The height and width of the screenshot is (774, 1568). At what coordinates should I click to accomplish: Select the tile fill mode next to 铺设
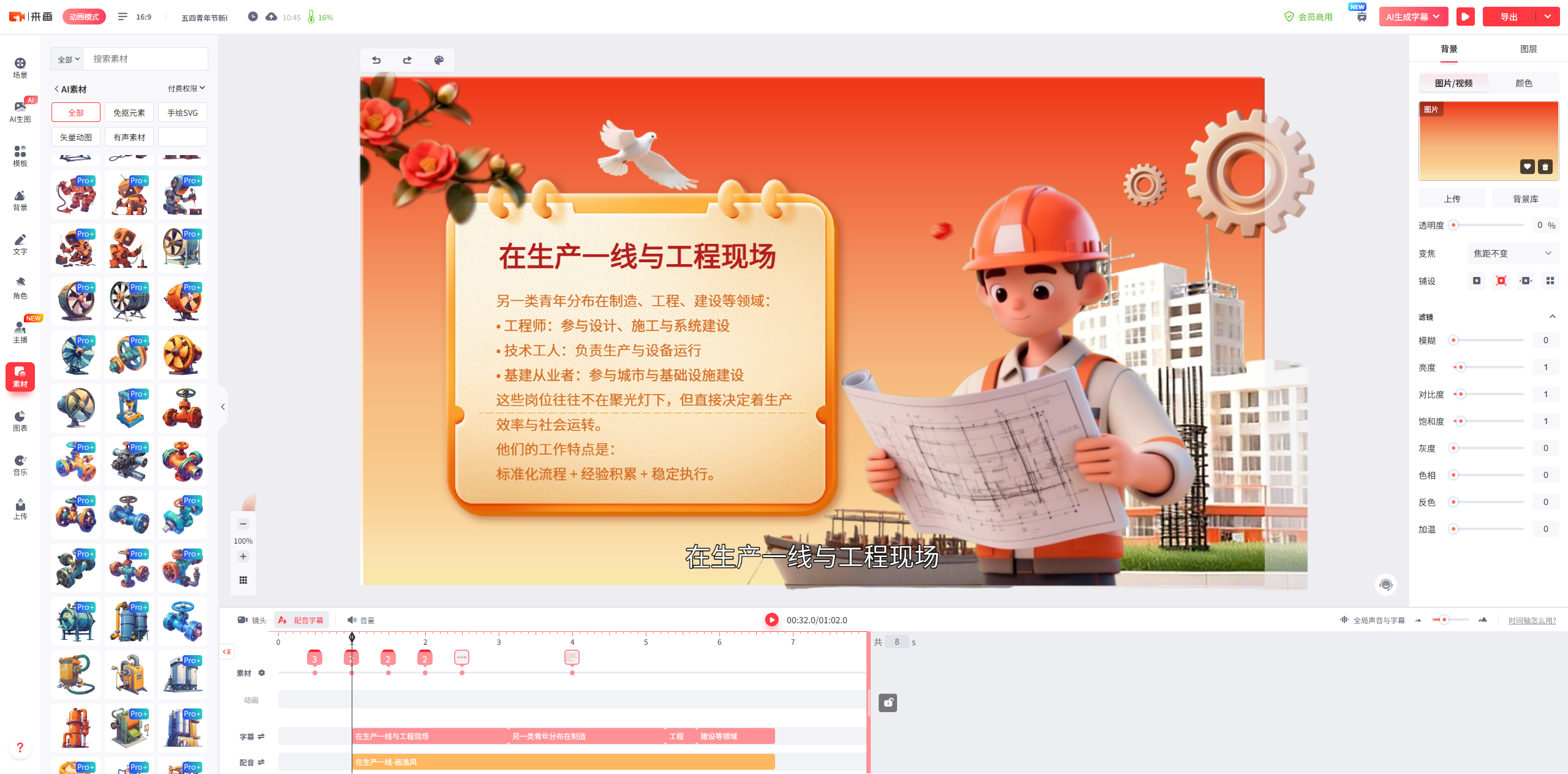(1551, 280)
